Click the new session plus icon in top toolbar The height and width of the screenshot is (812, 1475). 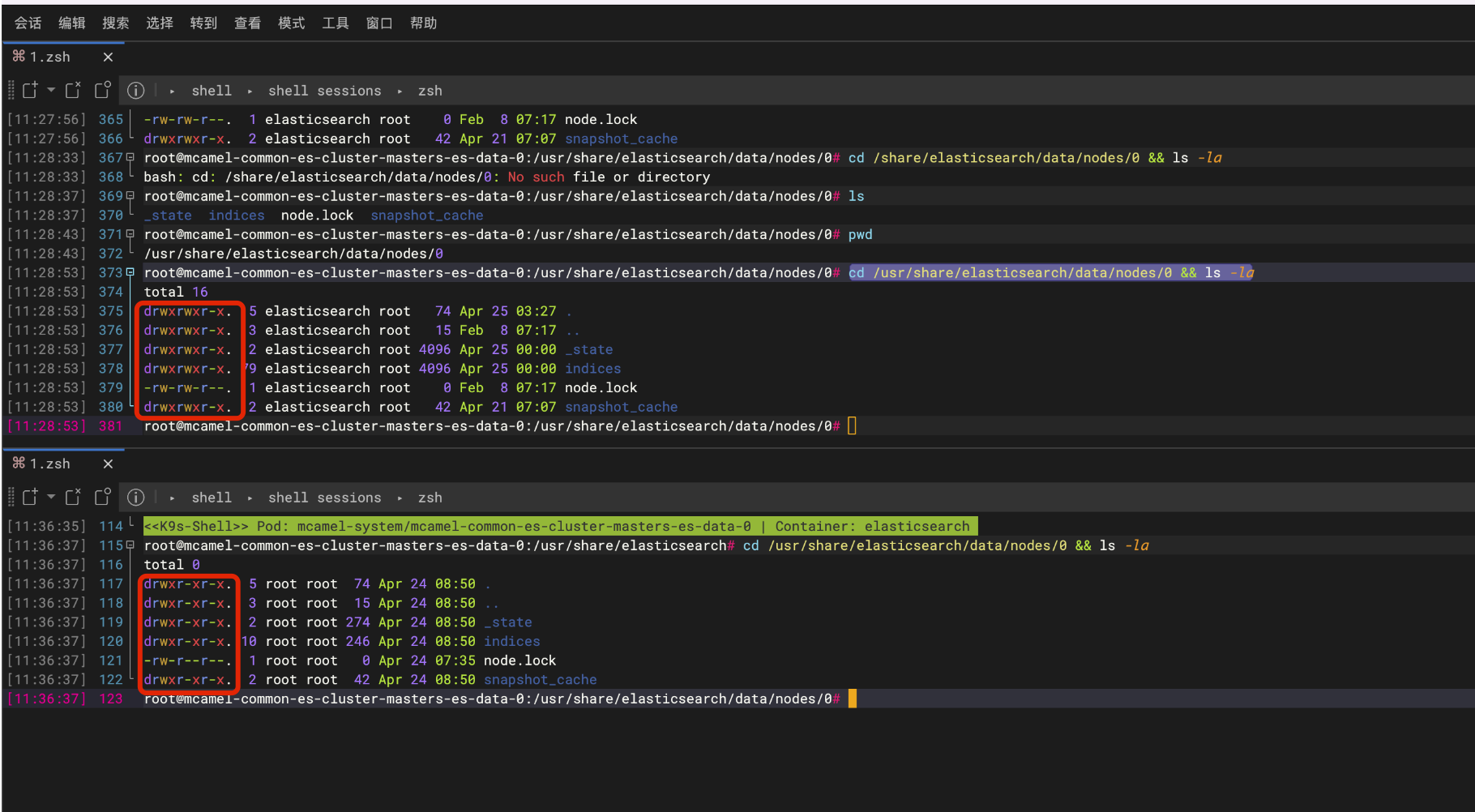pos(29,90)
